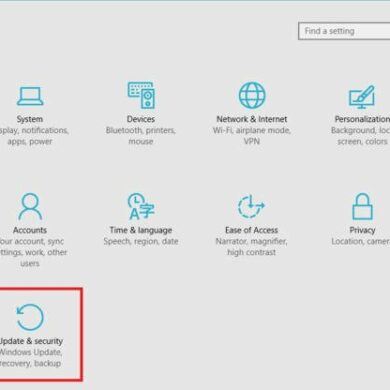
Task: Open the Network & Internet globe icon
Action: coord(252,95)
